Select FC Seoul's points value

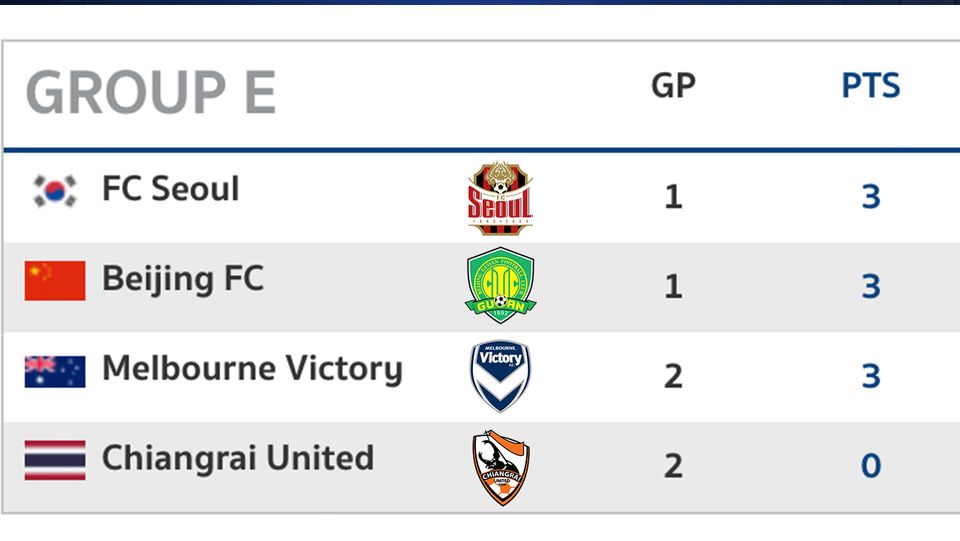(871, 196)
